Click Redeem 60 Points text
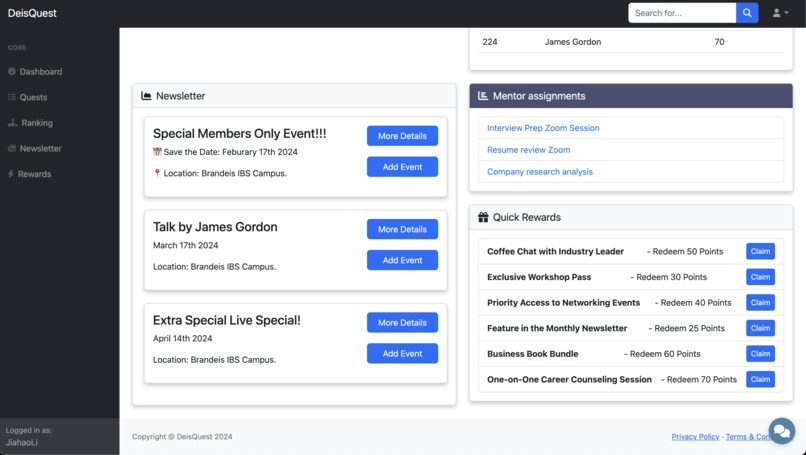This screenshot has height=455, width=806. click(x=665, y=354)
